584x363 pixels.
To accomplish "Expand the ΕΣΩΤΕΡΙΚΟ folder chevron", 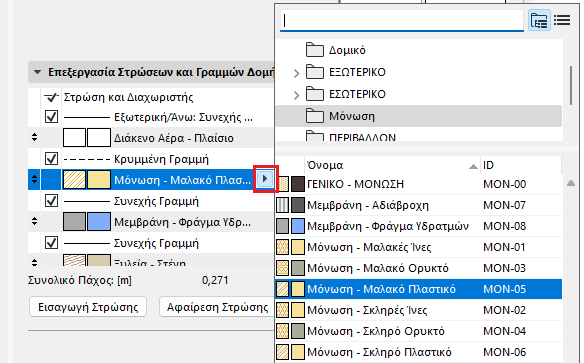I will point(296,95).
